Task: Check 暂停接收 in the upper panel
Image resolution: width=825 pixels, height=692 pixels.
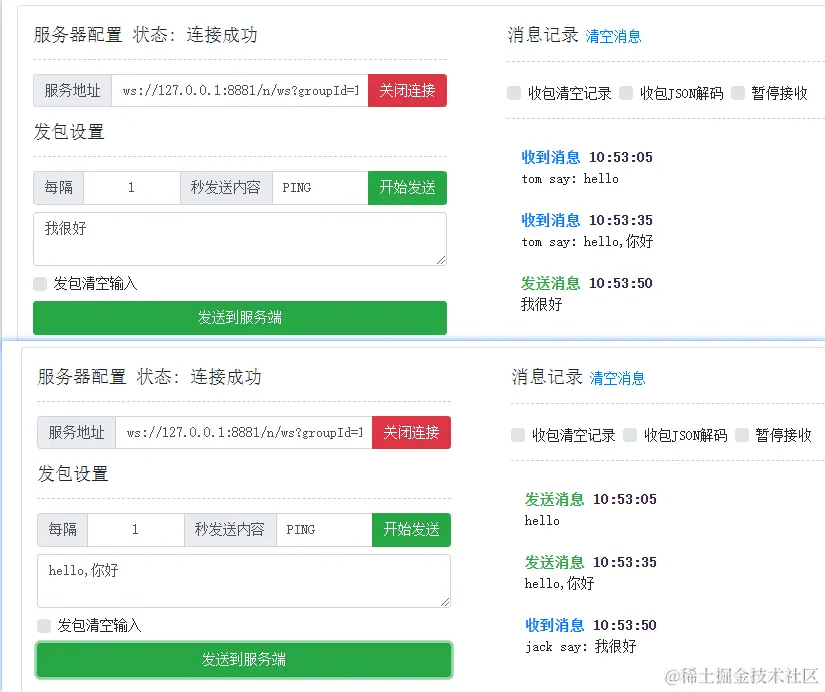Action: (738, 93)
